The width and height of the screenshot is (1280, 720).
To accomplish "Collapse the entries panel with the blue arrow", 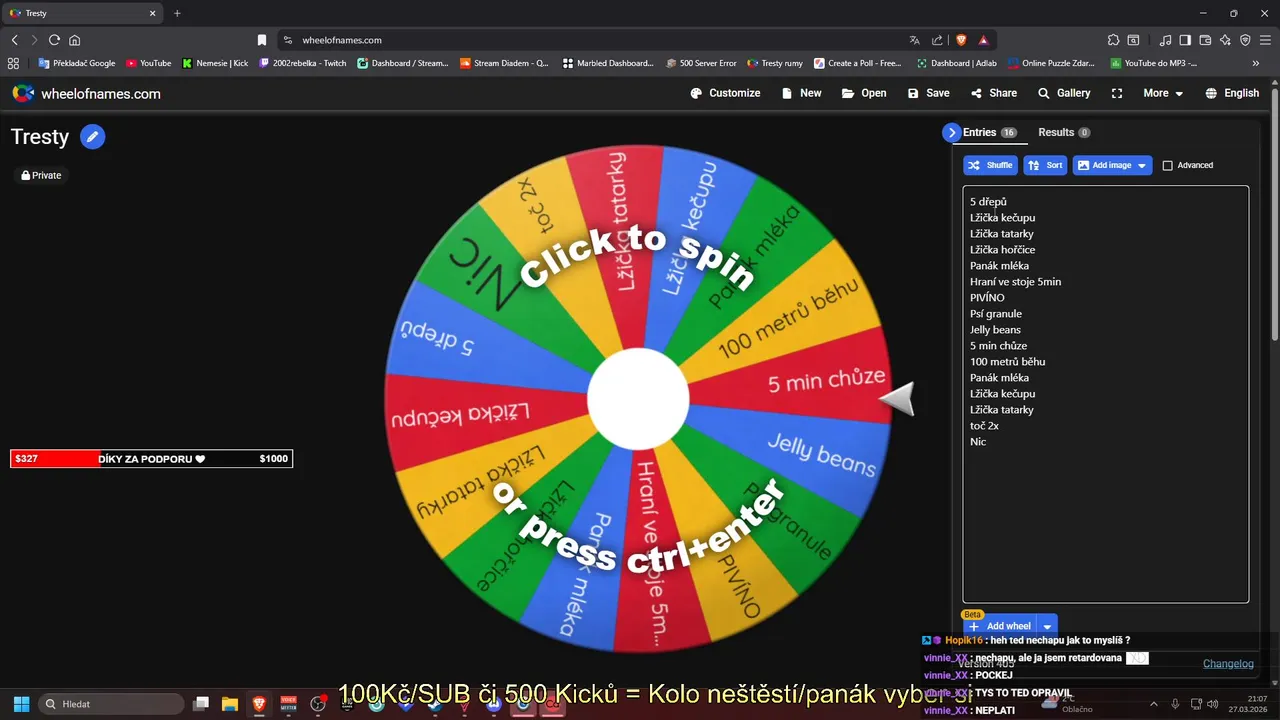I will pyautogui.click(x=952, y=132).
